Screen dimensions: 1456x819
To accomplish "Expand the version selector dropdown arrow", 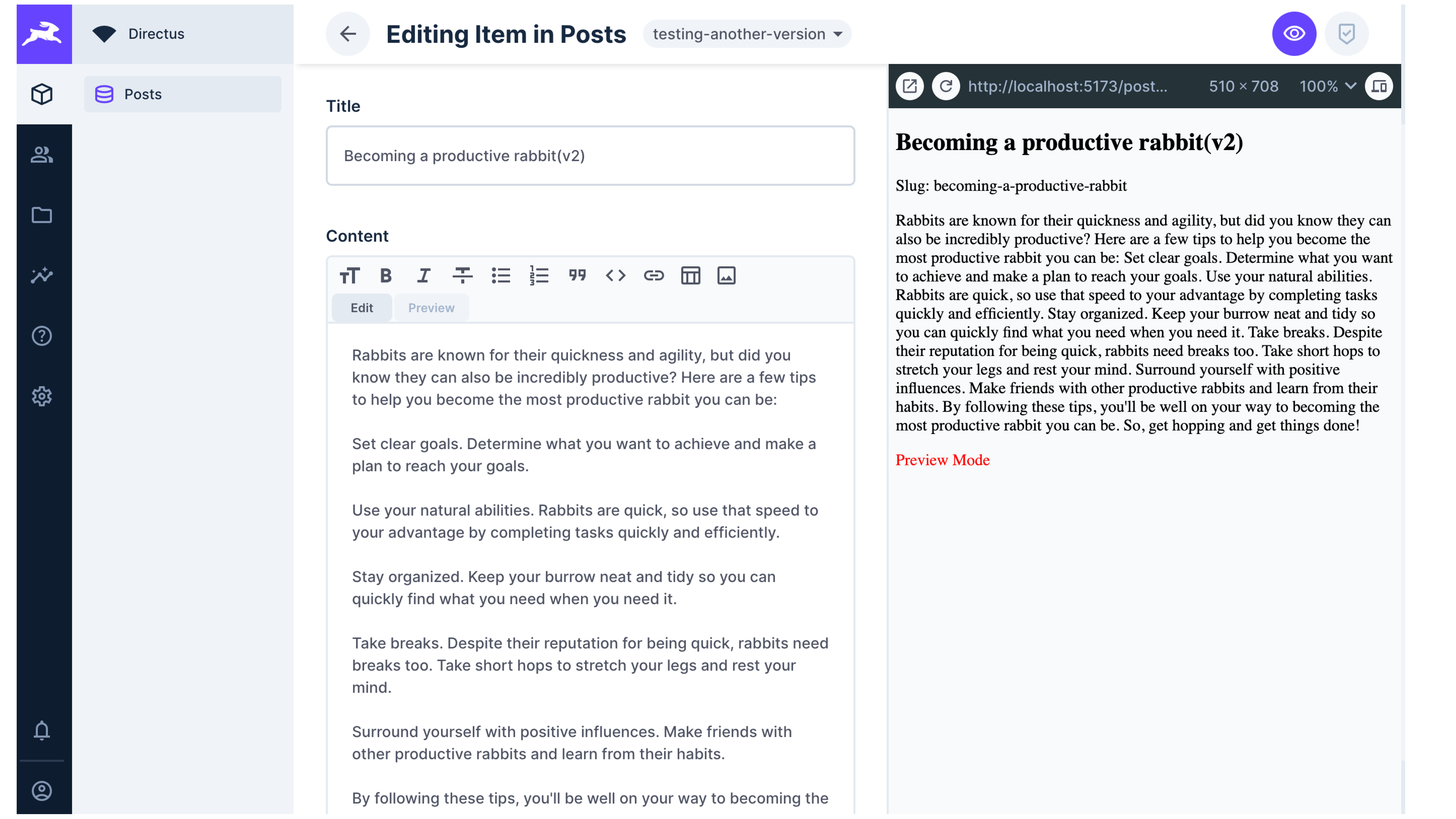I will (x=838, y=33).
